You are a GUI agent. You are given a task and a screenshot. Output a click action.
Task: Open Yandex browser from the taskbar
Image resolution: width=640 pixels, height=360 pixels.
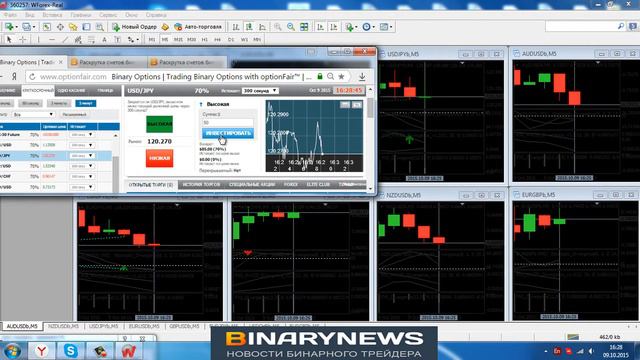[42, 351]
